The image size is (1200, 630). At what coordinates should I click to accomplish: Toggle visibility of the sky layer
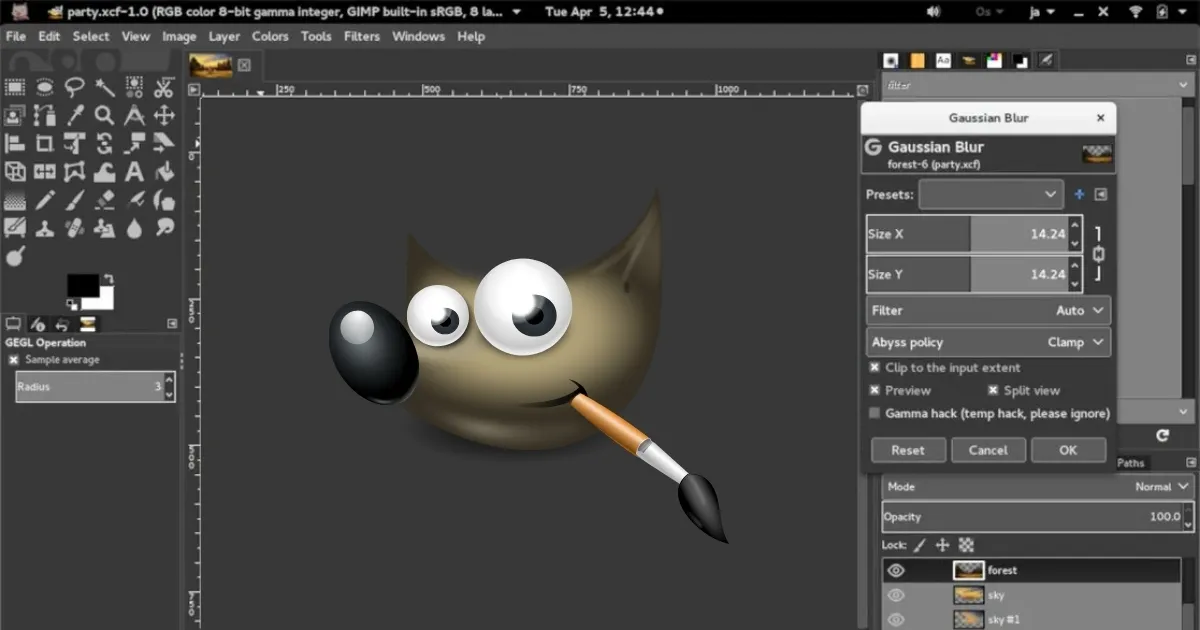click(x=896, y=595)
